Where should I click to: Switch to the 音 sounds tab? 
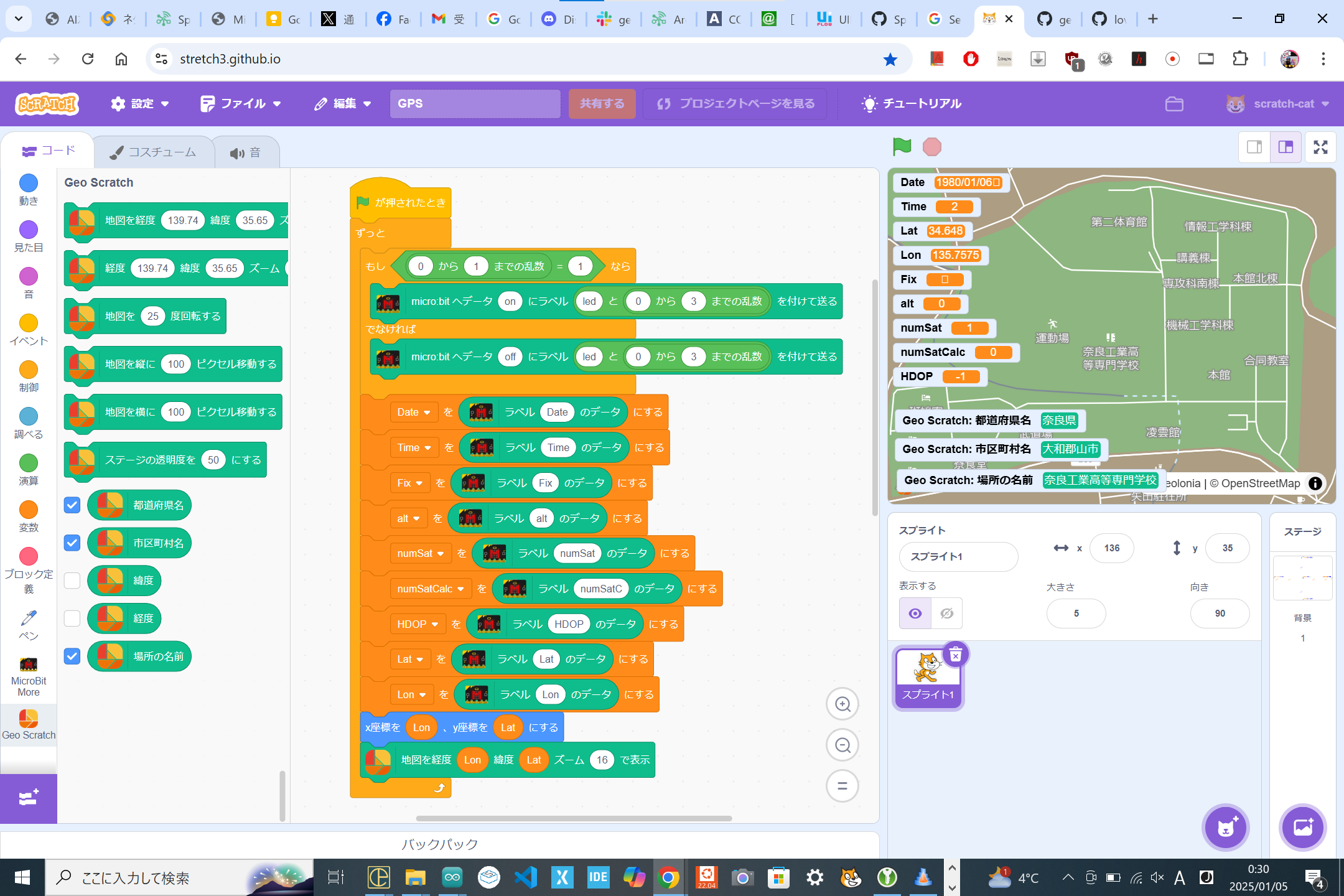coord(246,153)
